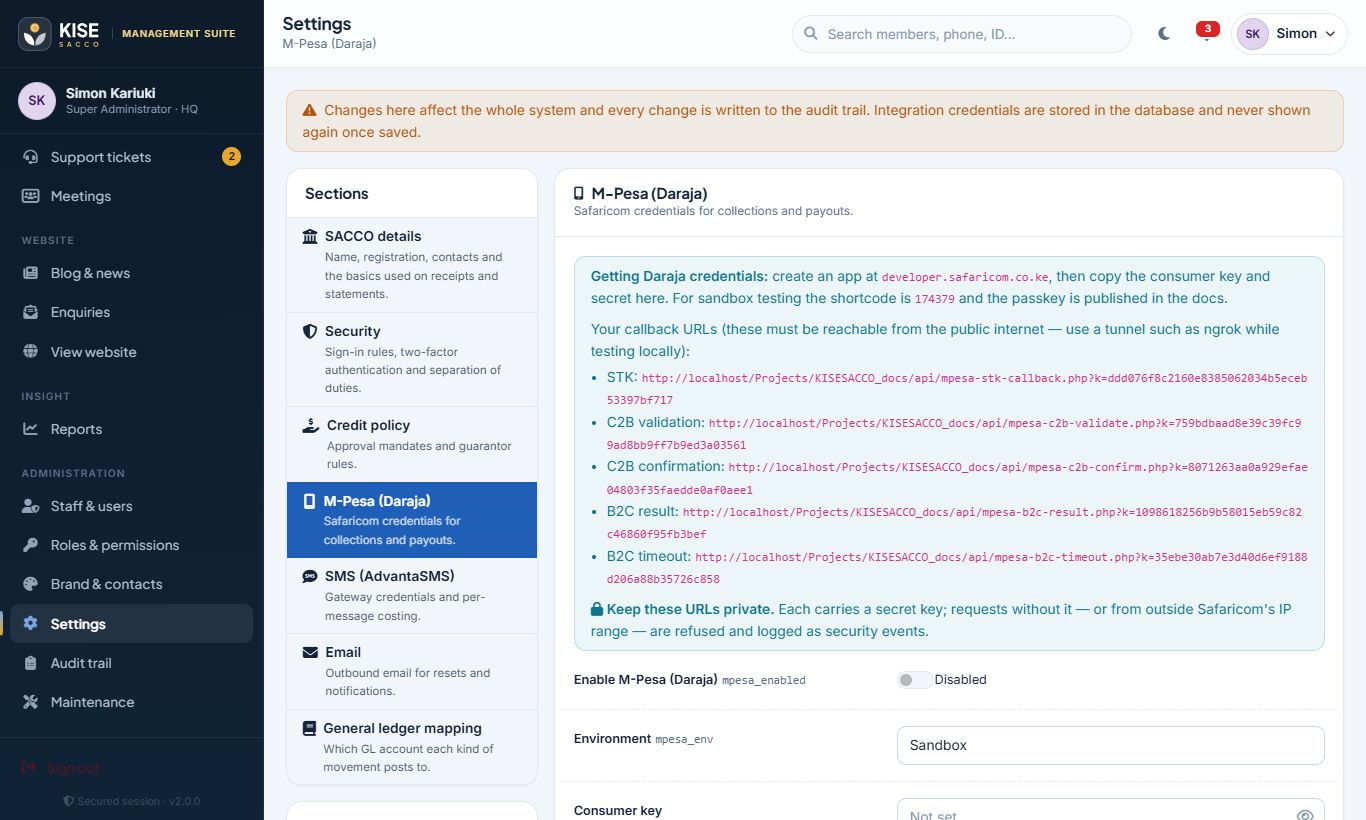Click the Credit policy hand-coin icon
Image resolution: width=1366 pixels, height=820 pixels.
(x=311, y=425)
